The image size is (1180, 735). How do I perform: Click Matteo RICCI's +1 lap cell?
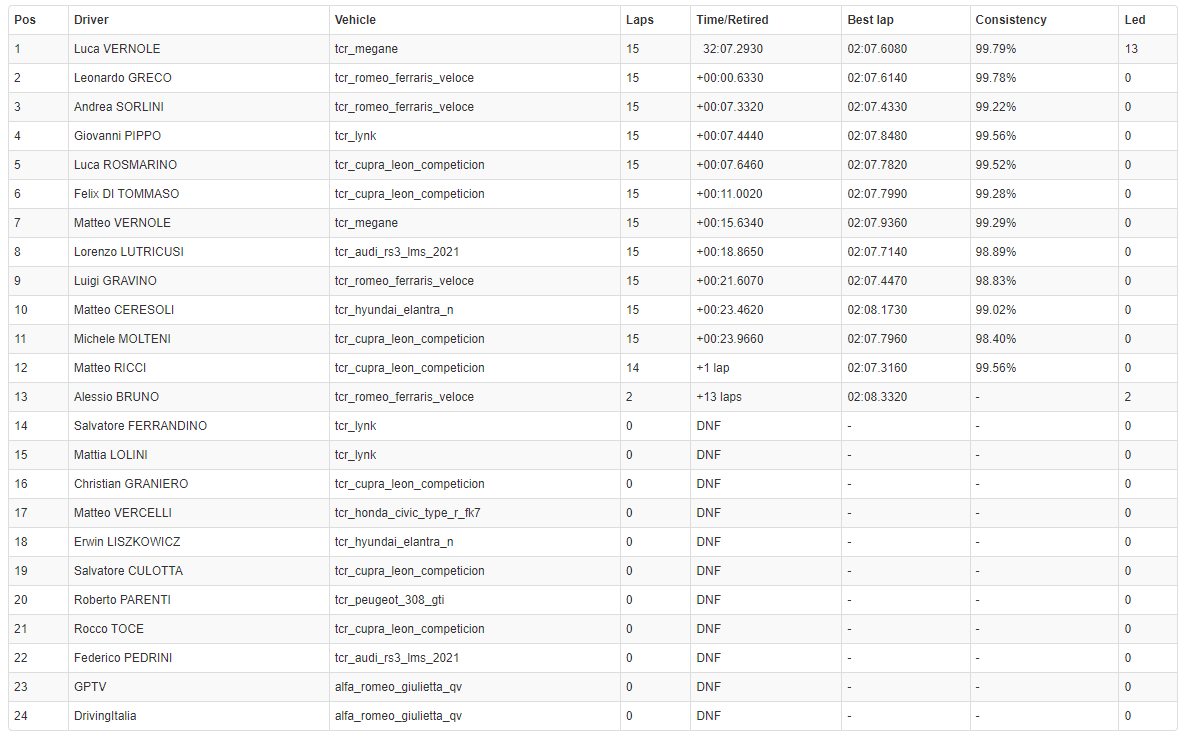[713, 368]
